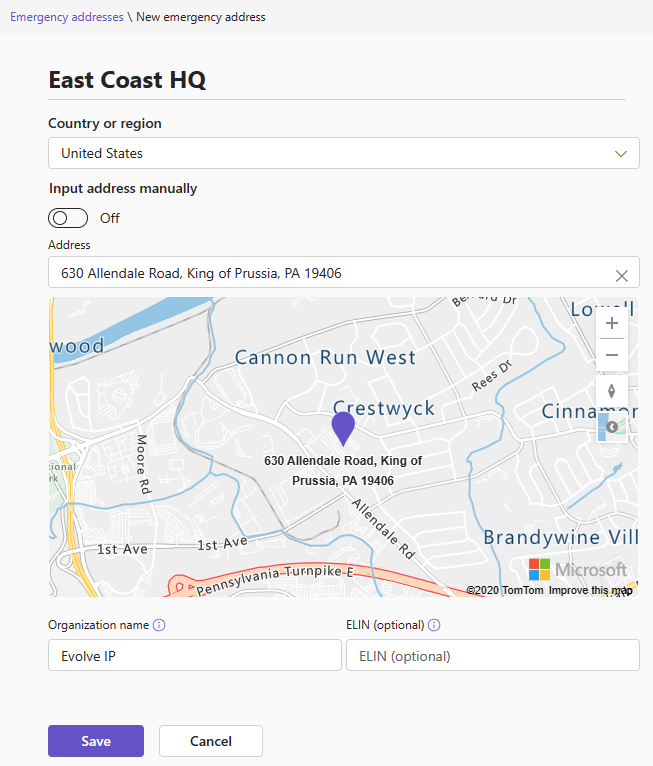This screenshot has width=653, height=766.
Task: Zoom in on the map
Action: [x=612, y=323]
